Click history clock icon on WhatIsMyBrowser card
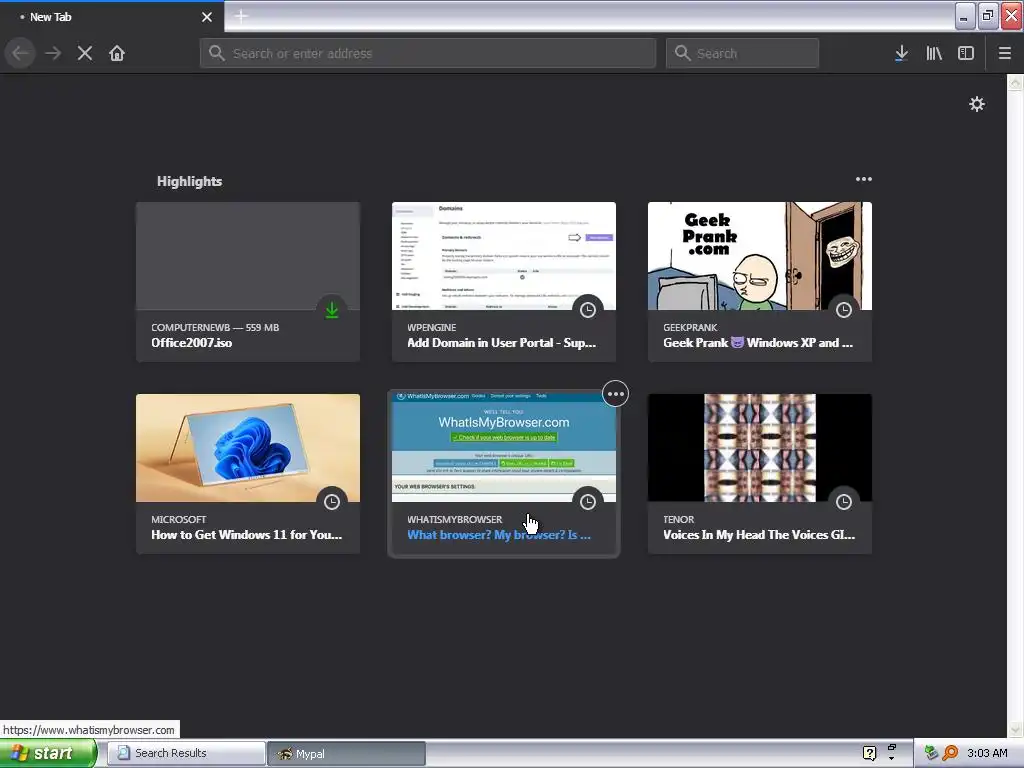The width and height of the screenshot is (1024, 768). point(588,502)
